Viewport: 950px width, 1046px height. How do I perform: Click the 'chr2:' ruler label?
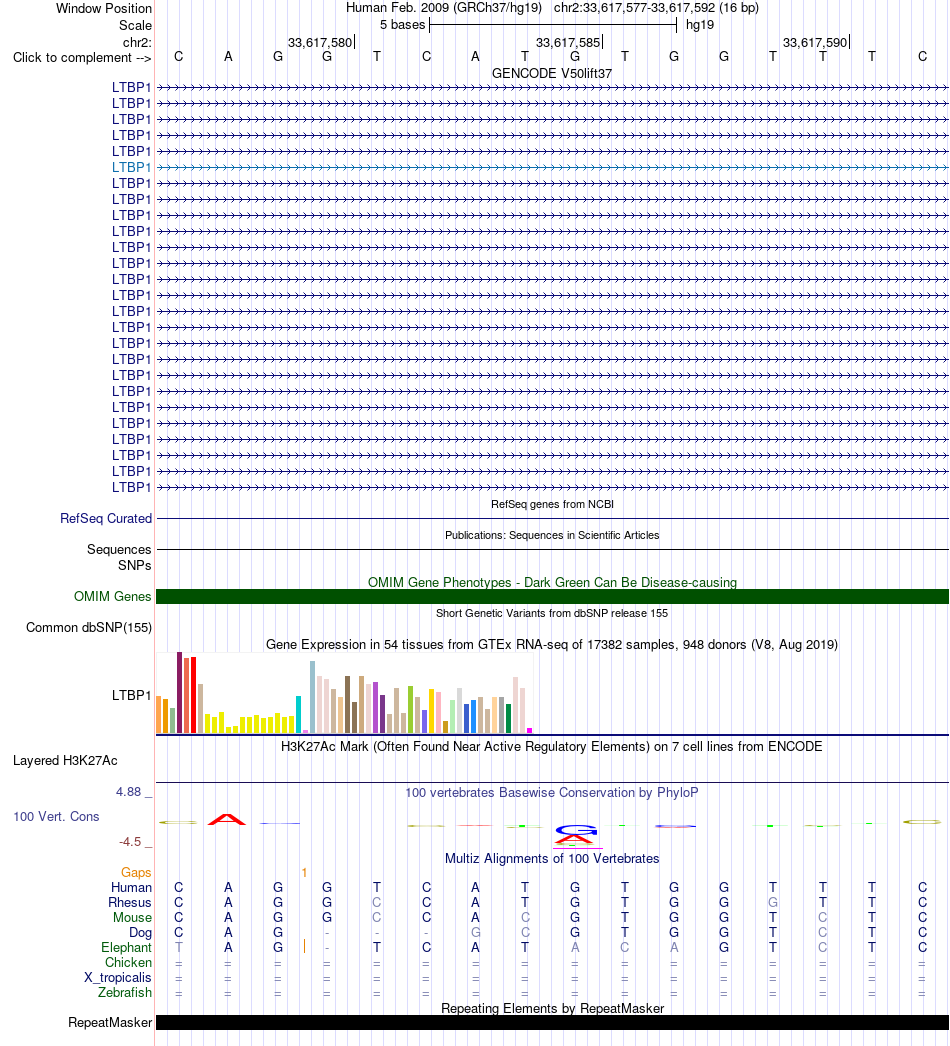coord(137,43)
